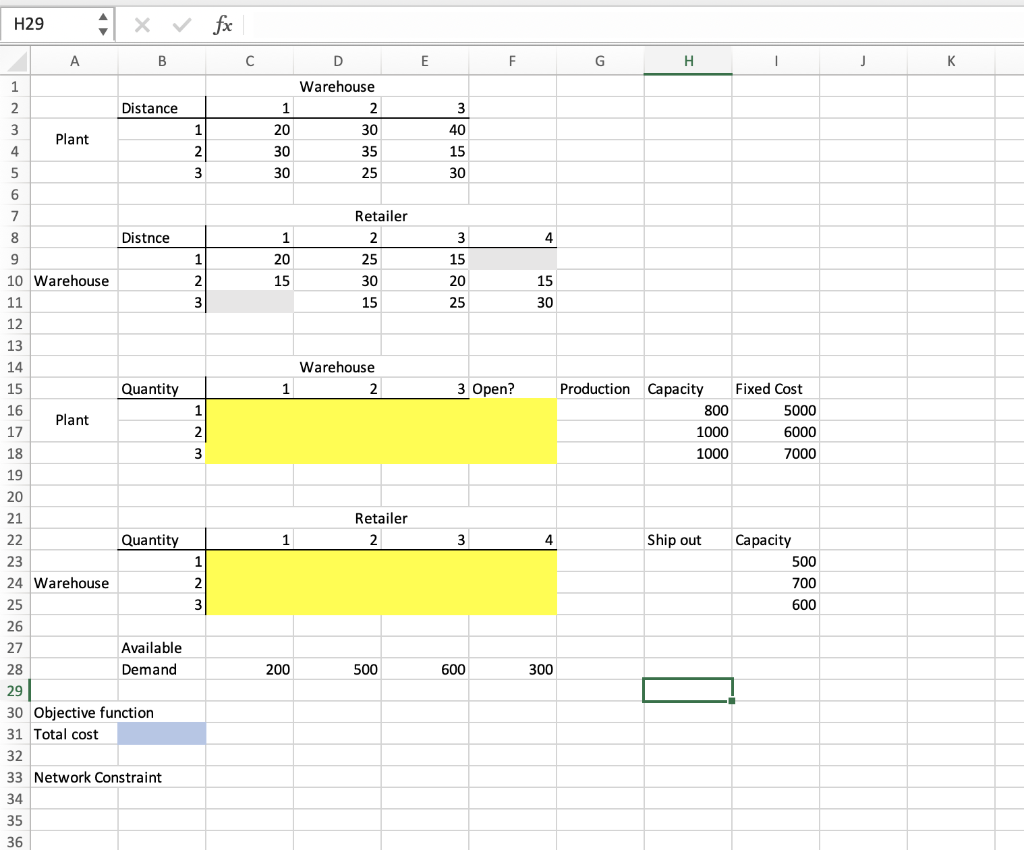Select the row 29 header
The height and width of the screenshot is (850, 1024).
14,690
